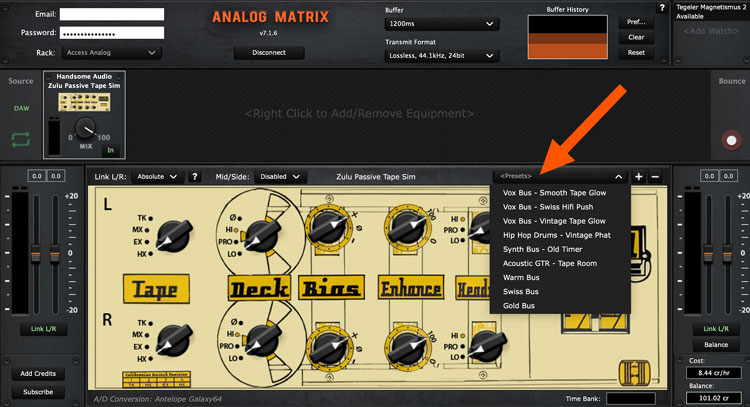
Task: Click the green loop arrows icon under DAW
Action: 21,140
